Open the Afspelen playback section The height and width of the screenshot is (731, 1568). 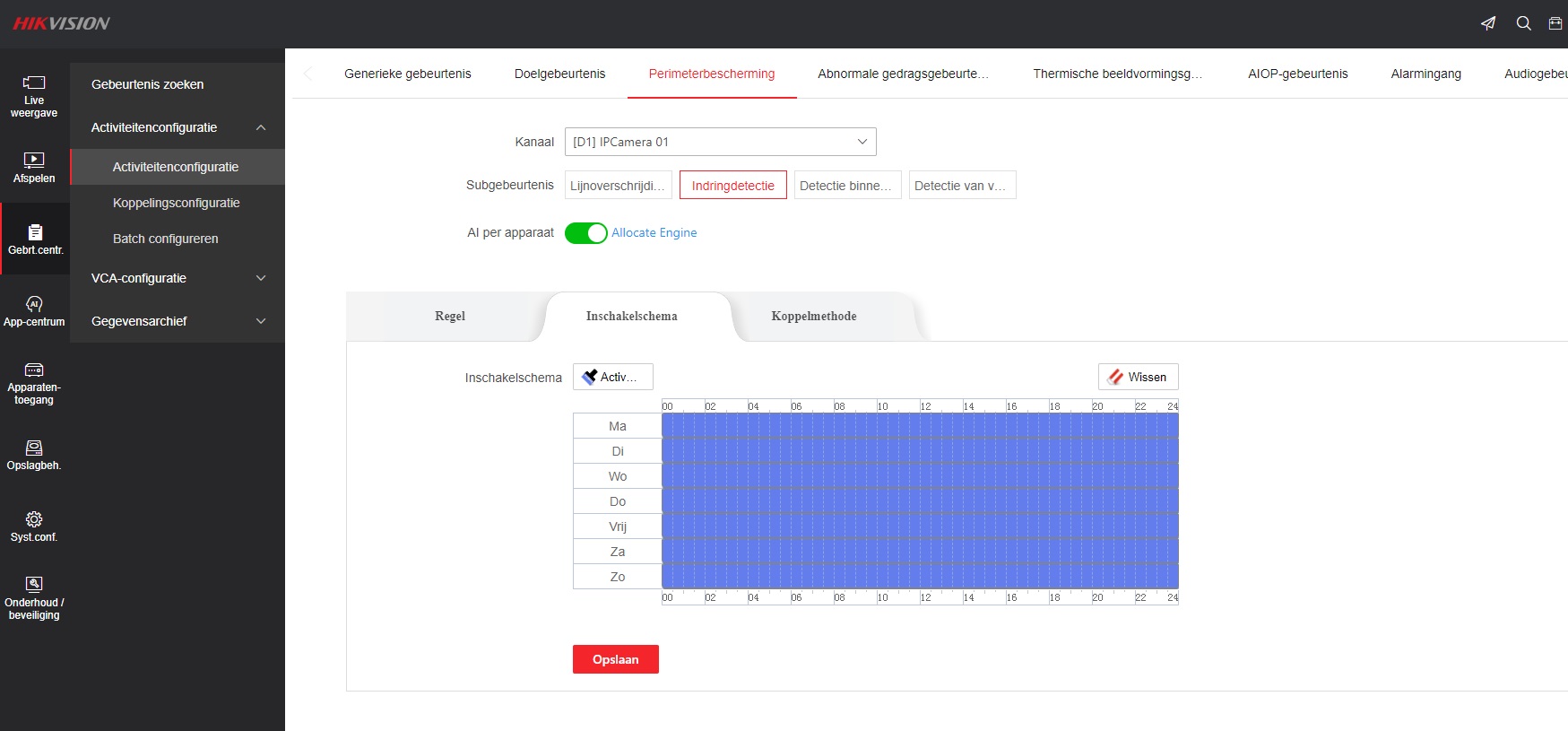(34, 168)
